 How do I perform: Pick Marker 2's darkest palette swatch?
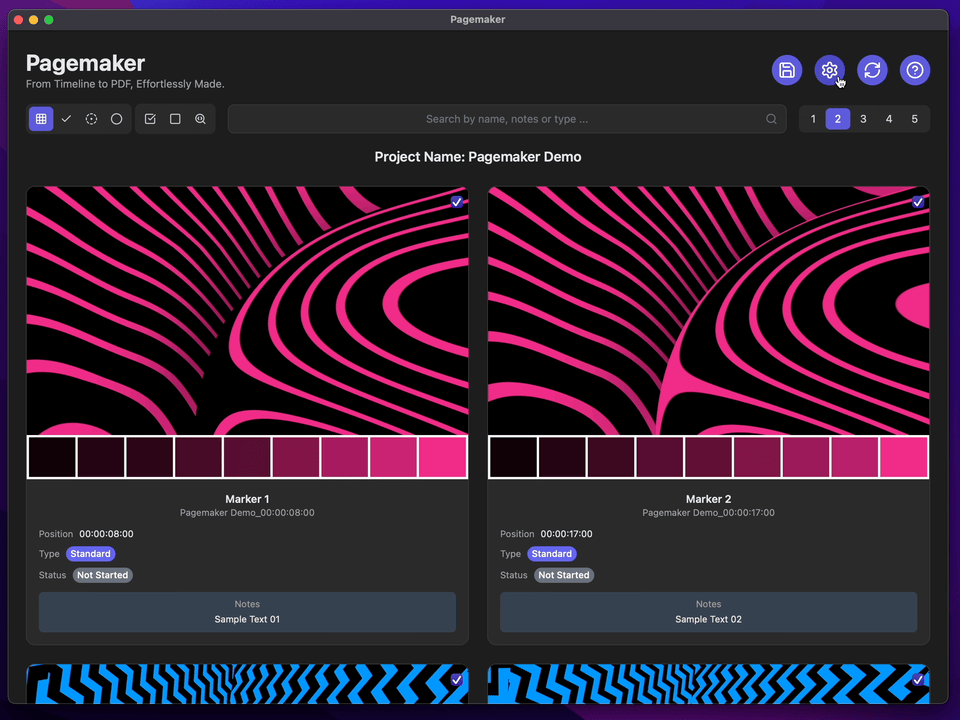point(513,457)
